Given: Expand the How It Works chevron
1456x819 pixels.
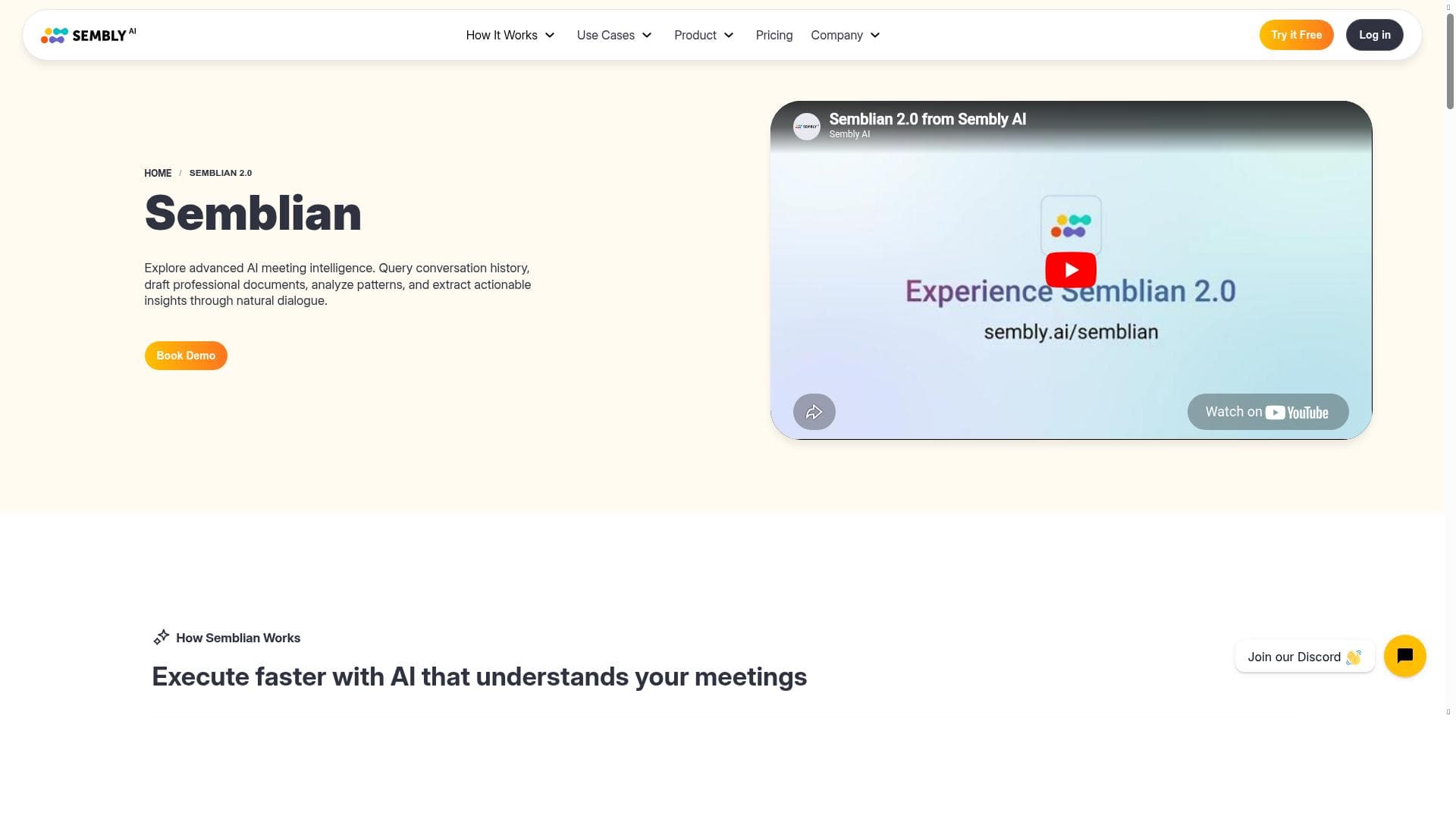Looking at the screenshot, I should pos(550,35).
